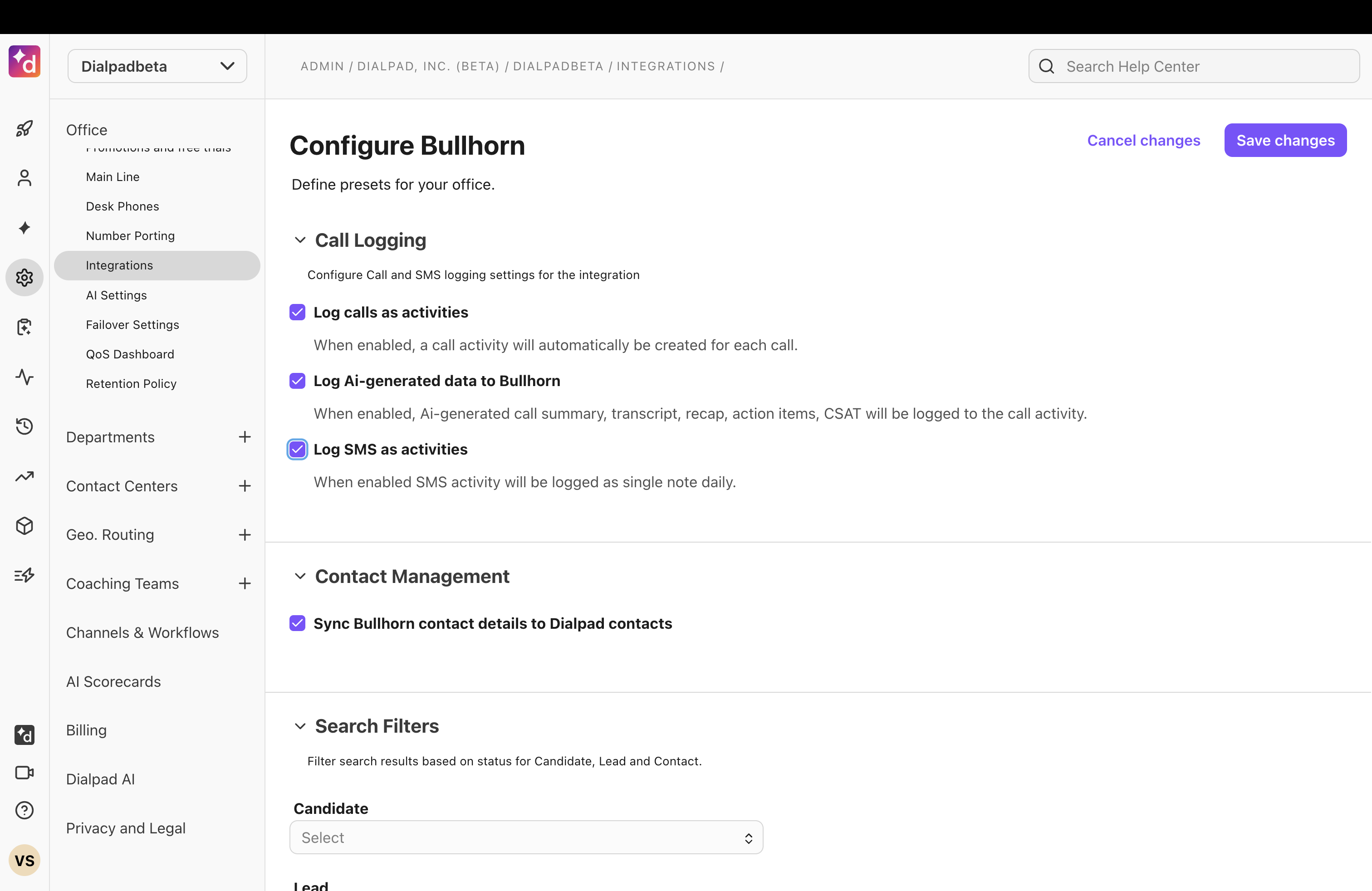Click the clipboard sparkle icon in sidebar
The width and height of the screenshot is (1372, 891).
(x=24, y=327)
